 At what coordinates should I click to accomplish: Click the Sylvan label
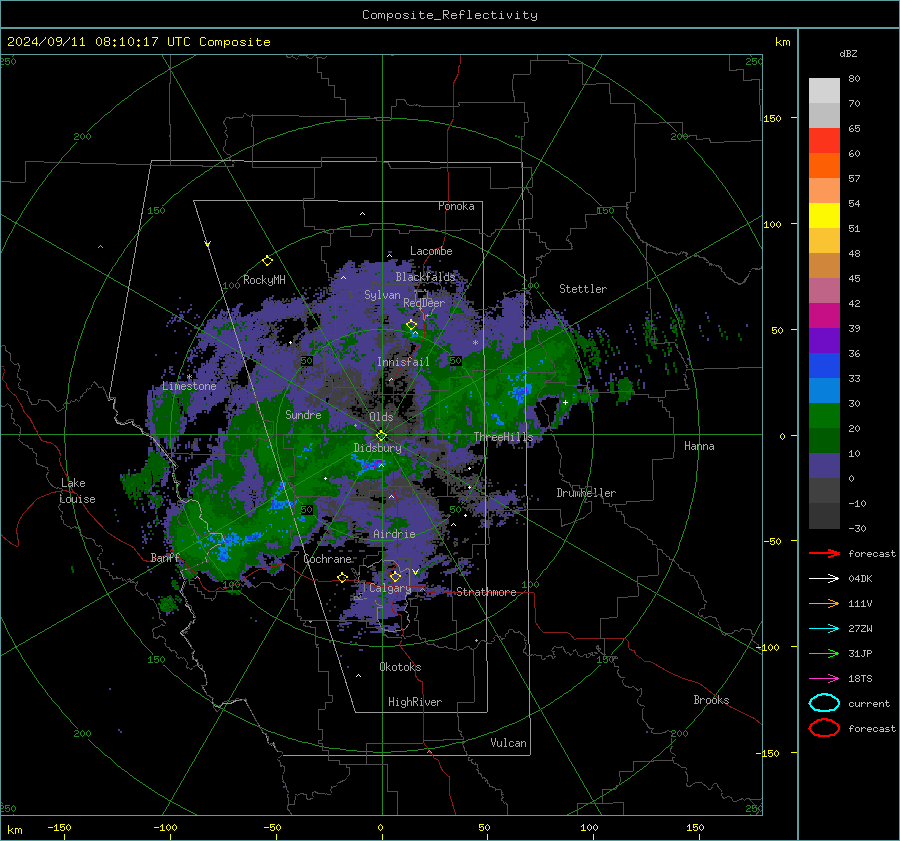click(x=382, y=295)
